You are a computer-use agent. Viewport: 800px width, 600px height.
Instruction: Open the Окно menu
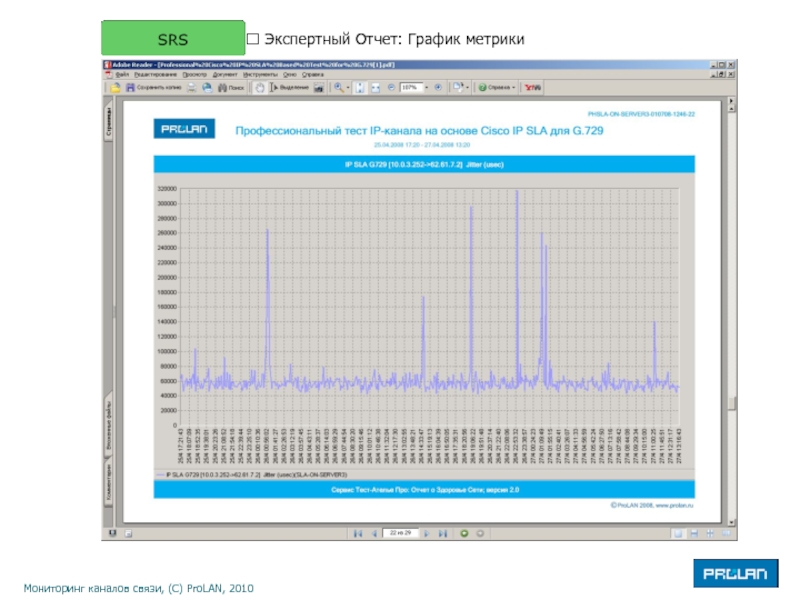click(x=290, y=74)
